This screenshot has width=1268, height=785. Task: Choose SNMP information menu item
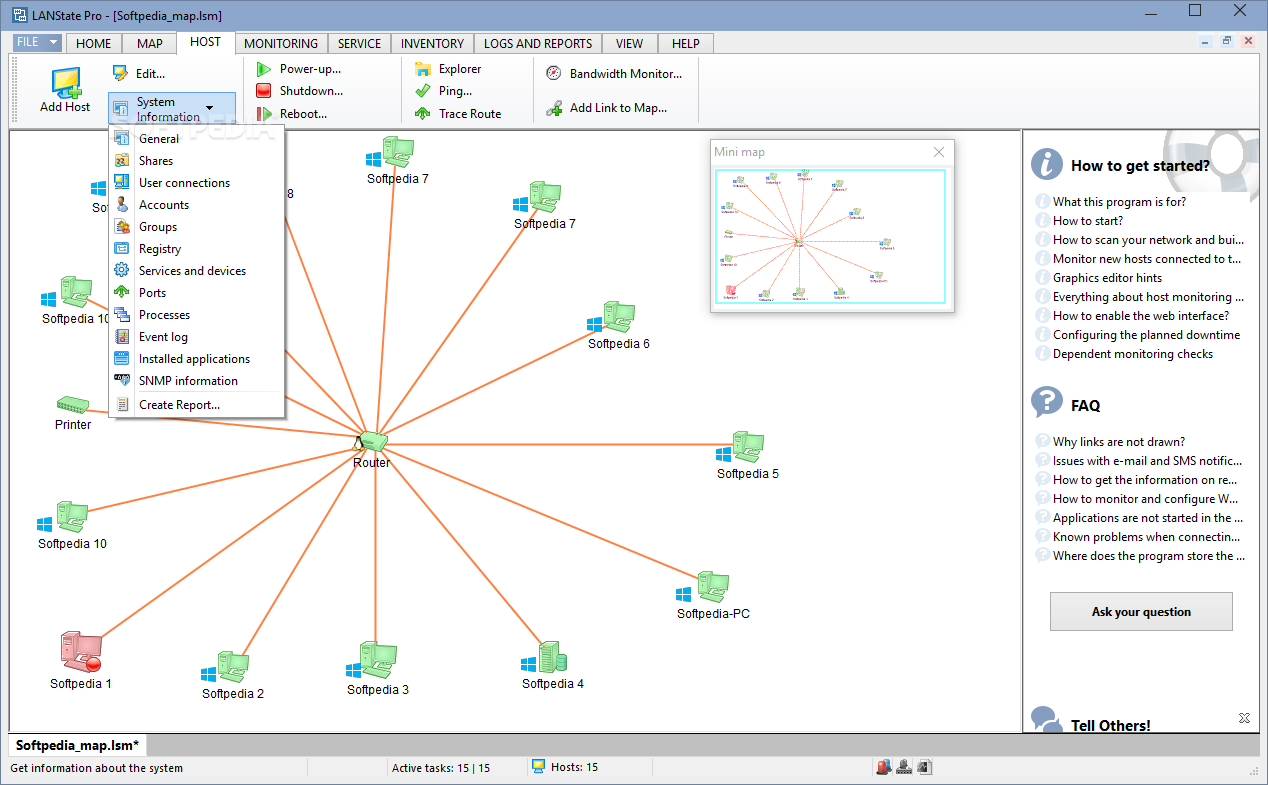(197, 381)
